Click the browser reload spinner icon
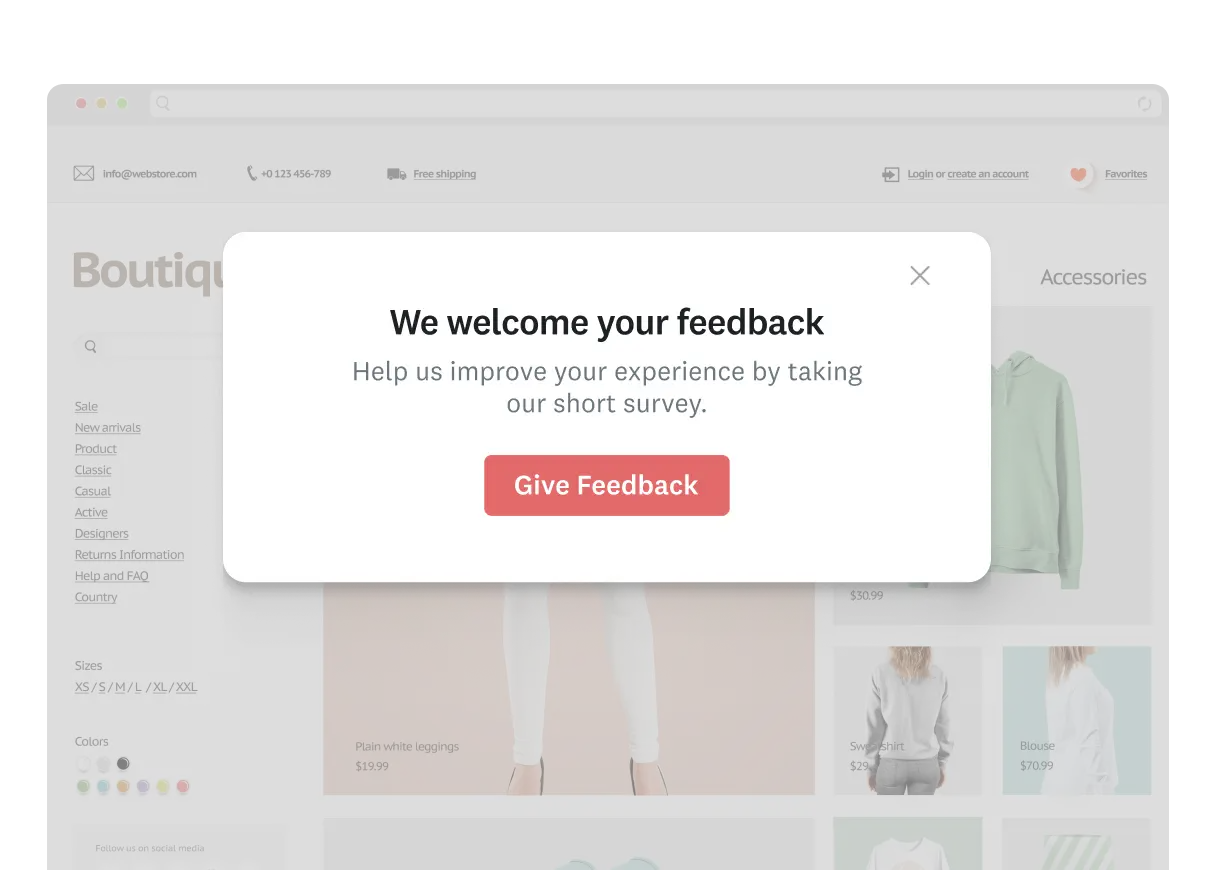Image resolution: width=1216 pixels, height=870 pixels. (1145, 104)
